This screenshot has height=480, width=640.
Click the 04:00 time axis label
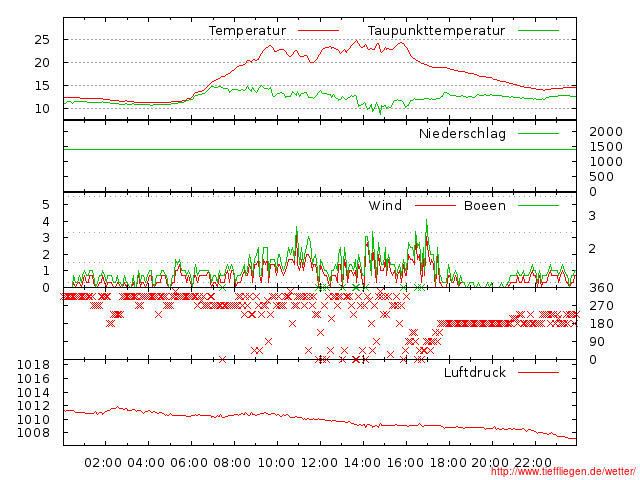click(146, 463)
